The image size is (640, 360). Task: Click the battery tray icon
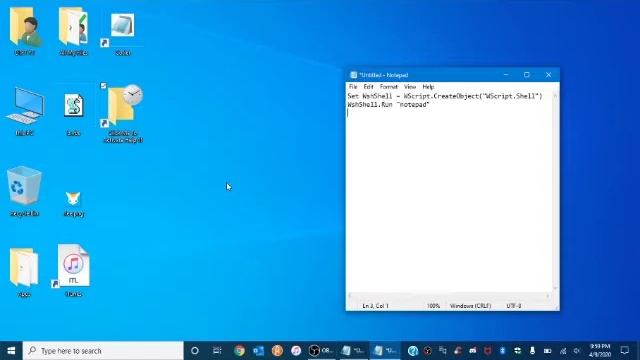547,351
